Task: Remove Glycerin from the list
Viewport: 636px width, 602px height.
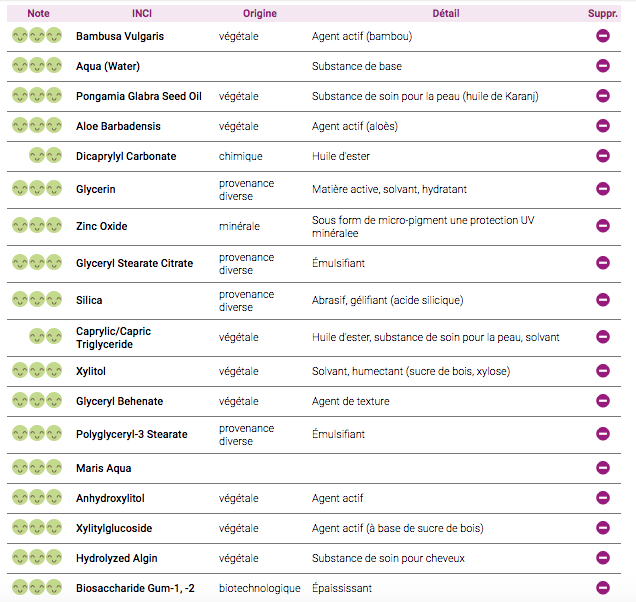Action: click(603, 189)
